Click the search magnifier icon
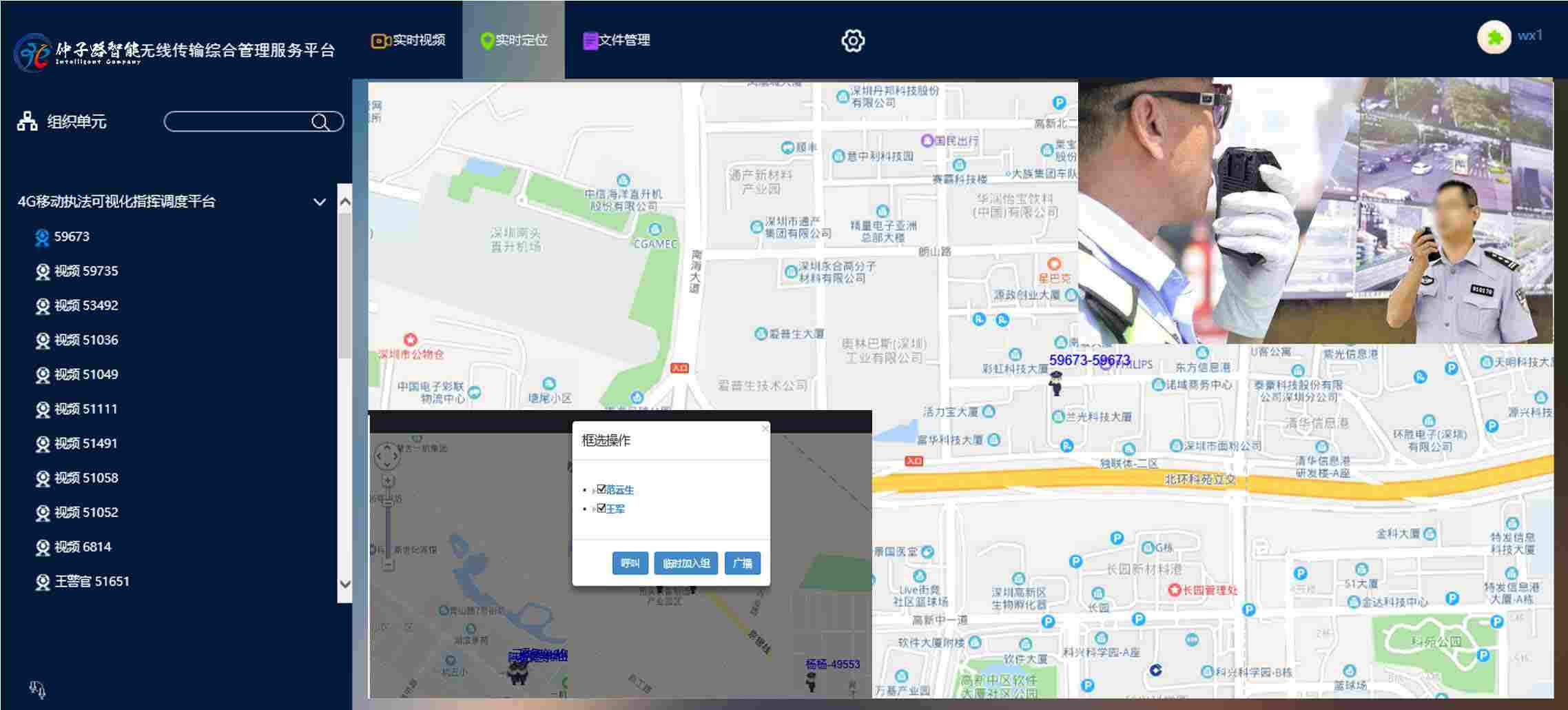 click(x=320, y=122)
